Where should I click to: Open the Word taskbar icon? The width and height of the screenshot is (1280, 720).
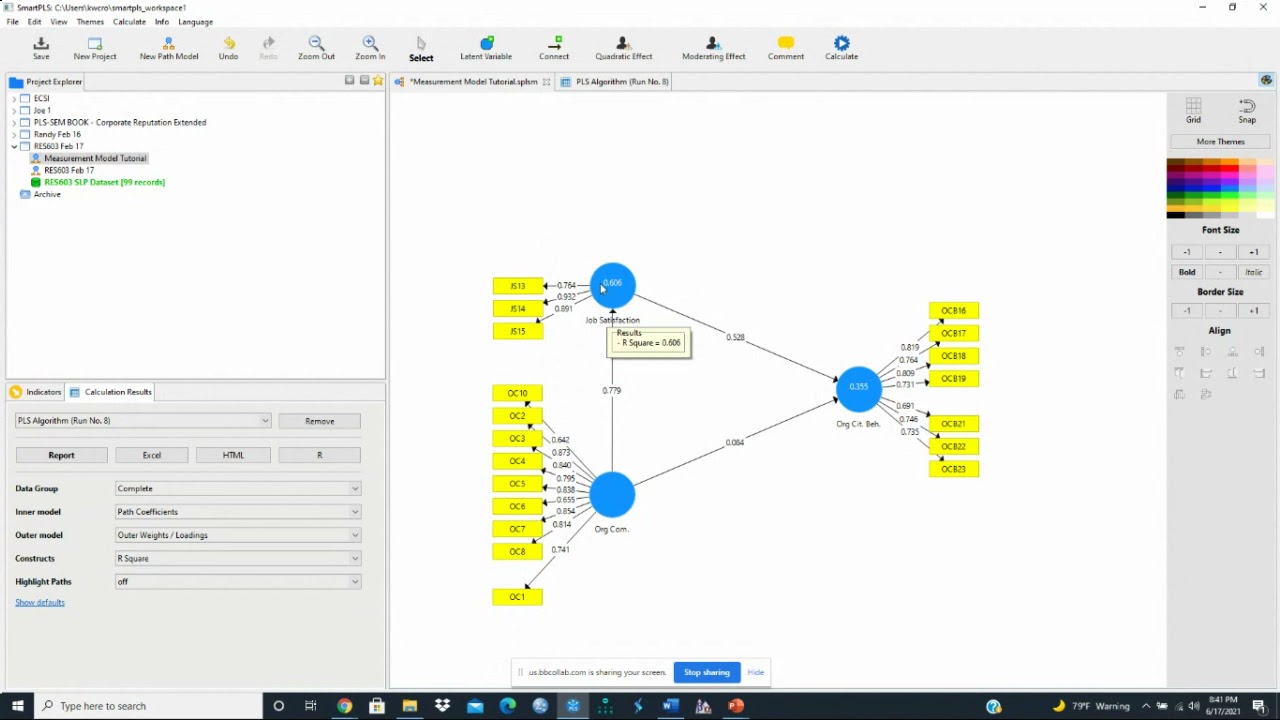[x=670, y=706]
